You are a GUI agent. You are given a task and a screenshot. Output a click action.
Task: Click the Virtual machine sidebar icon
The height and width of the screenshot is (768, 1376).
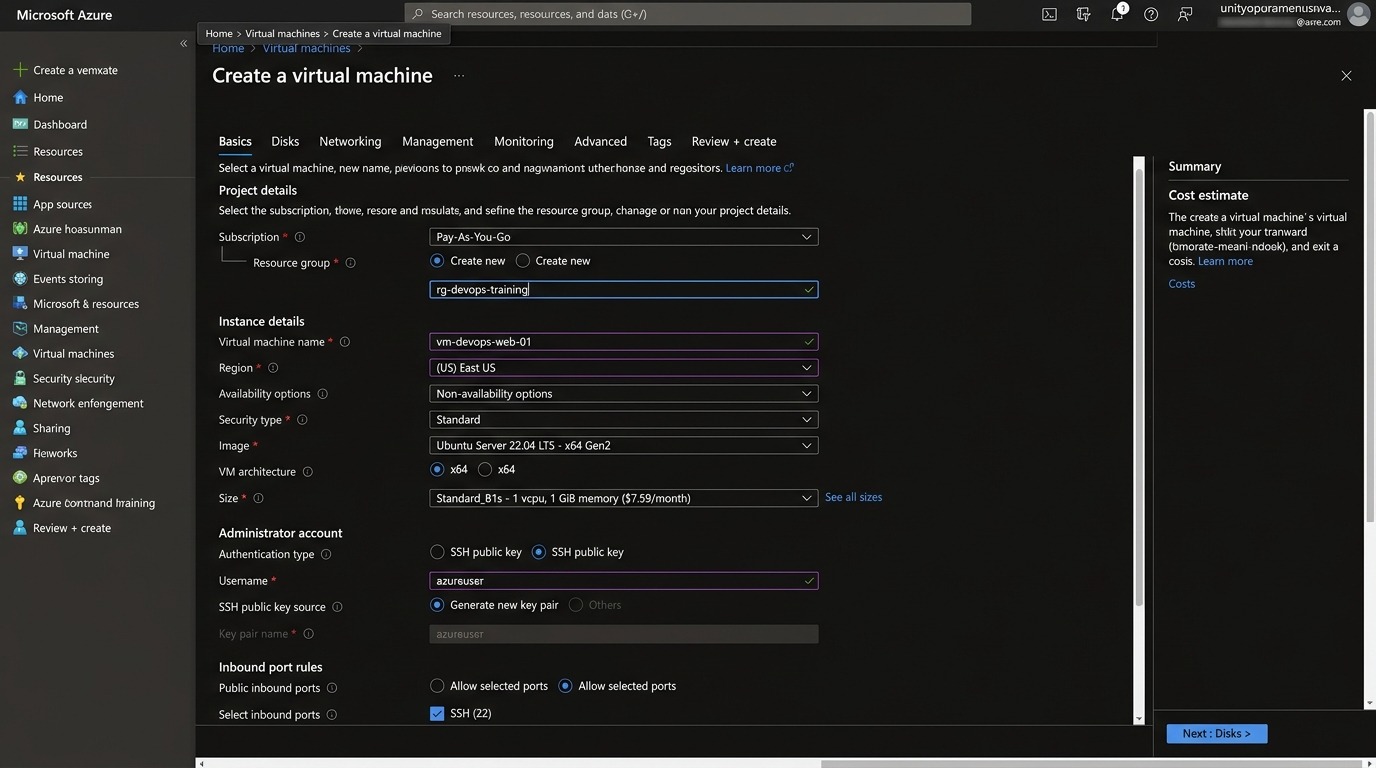20,253
